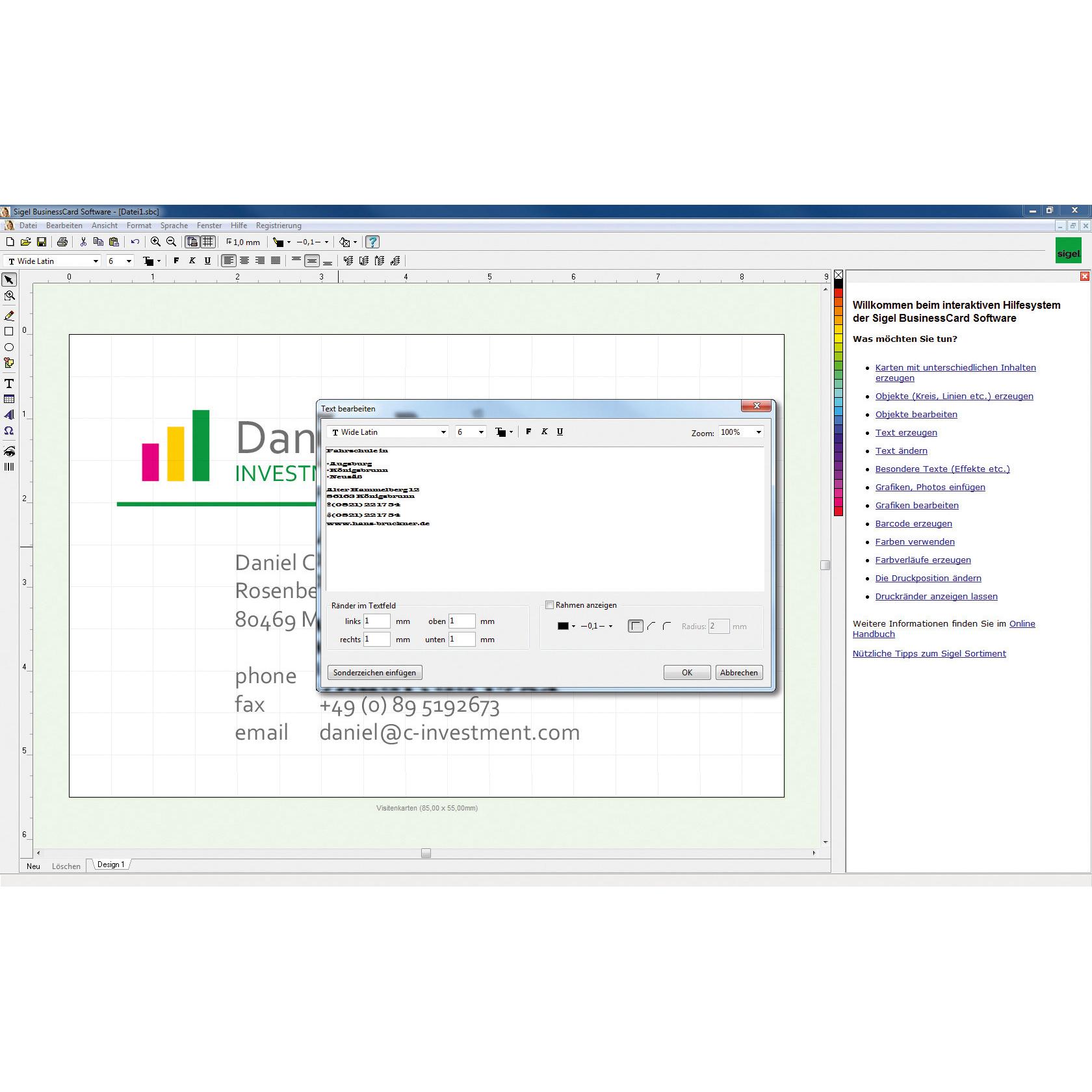Image resolution: width=1092 pixels, height=1092 pixels.
Task: Paste from clipboard icon
Action: (114, 242)
